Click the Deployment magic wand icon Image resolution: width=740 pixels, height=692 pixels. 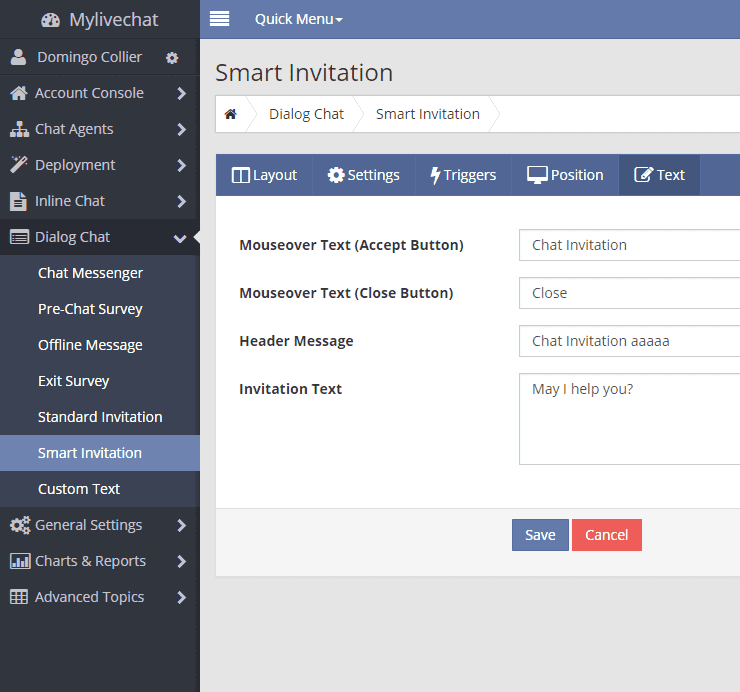19,165
